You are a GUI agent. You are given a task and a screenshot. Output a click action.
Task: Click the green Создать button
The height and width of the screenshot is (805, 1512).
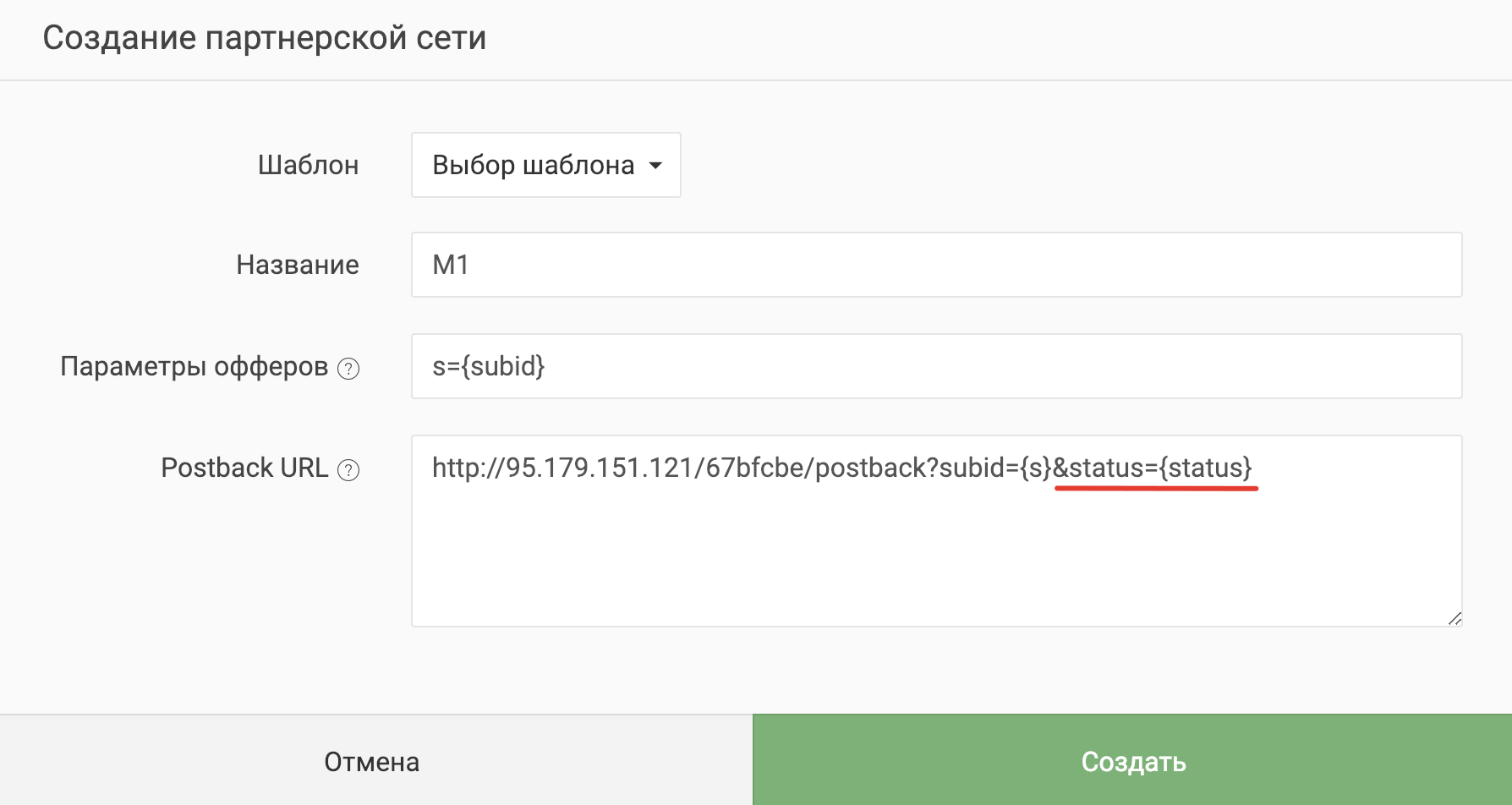coord(1132,761)
